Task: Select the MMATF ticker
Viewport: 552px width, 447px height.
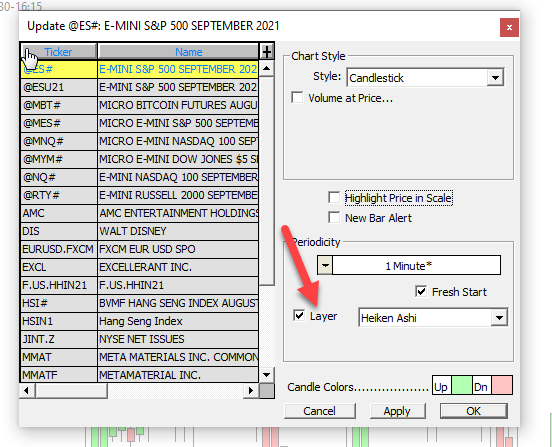Action: point(58,374)
